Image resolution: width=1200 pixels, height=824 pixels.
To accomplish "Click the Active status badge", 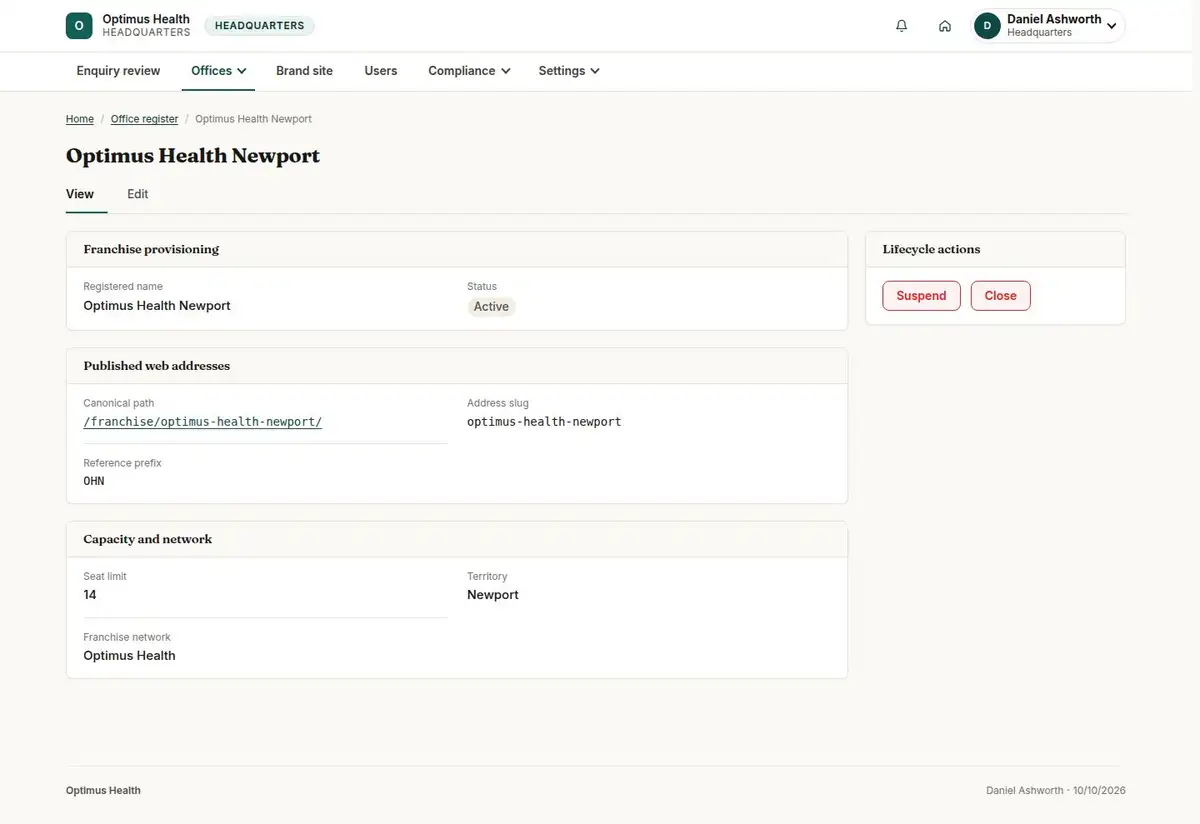I will click(491, 307).
